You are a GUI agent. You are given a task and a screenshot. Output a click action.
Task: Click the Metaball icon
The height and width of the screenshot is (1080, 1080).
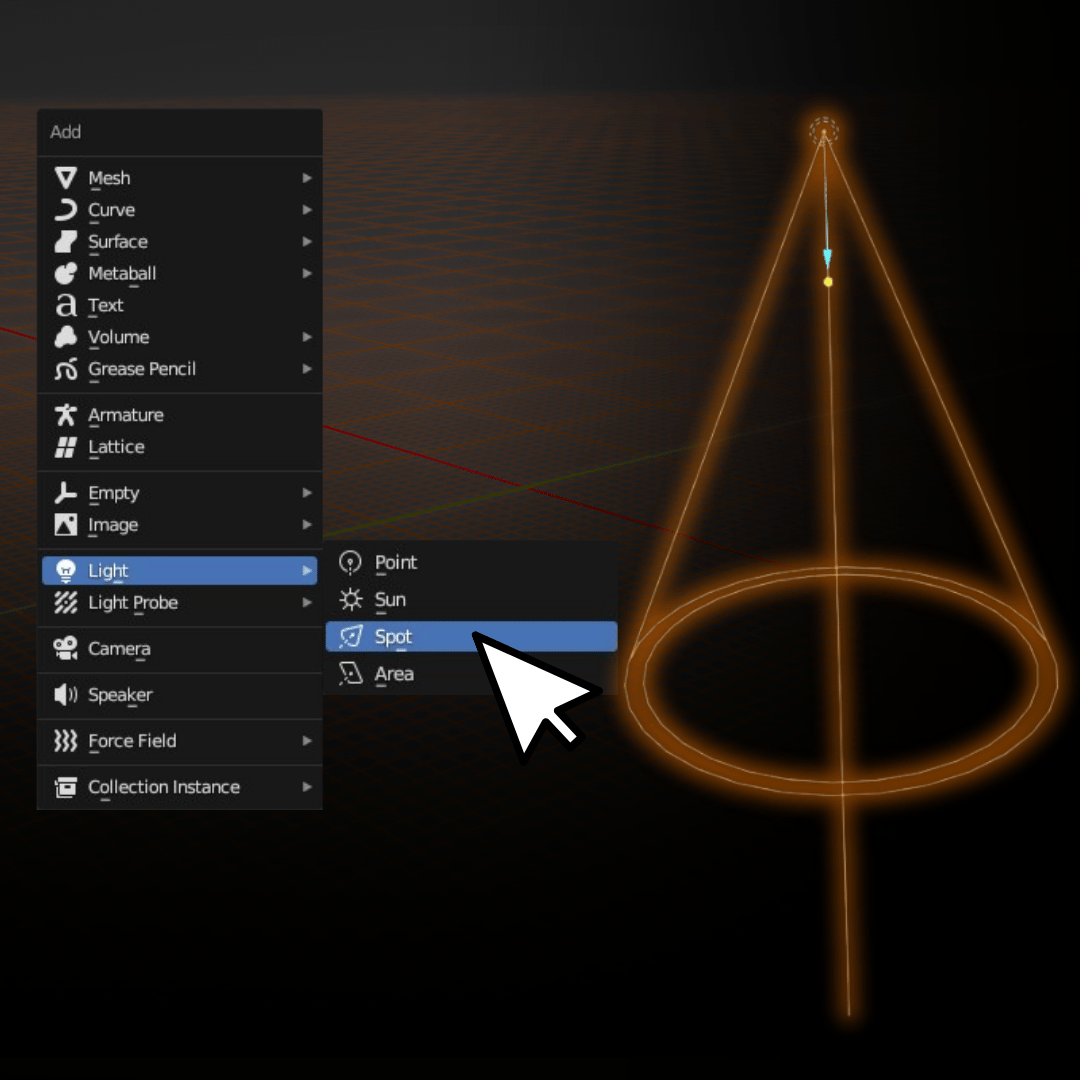[65, 273]
